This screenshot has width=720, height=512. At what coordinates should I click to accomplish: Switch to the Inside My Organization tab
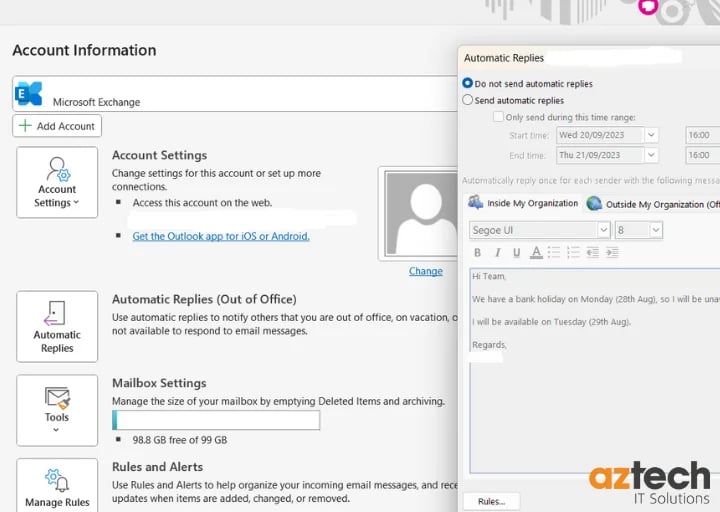[x=523, y=203]
